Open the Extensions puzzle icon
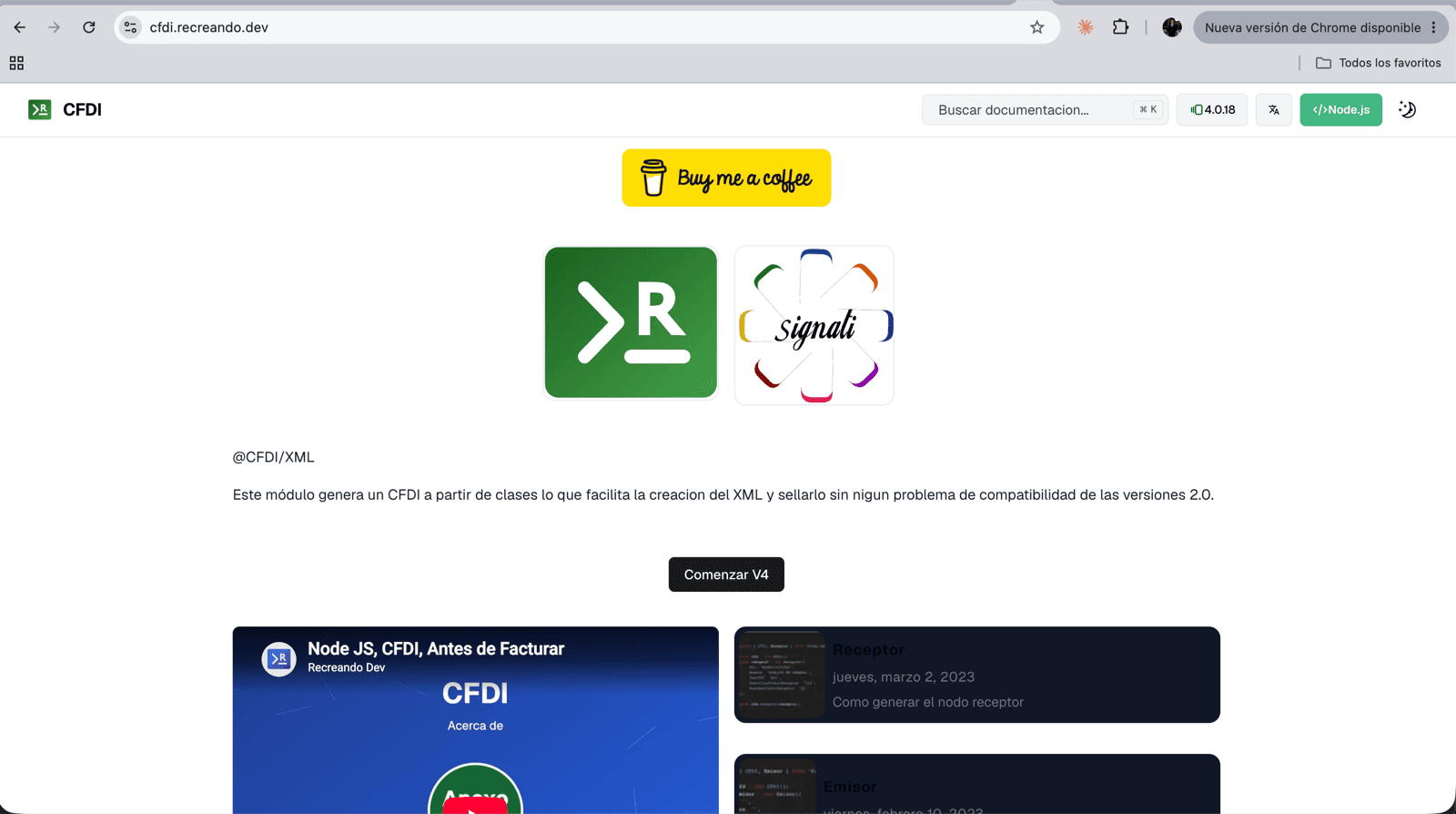This screenshot has height=814, width=1456. (1121, 27)
